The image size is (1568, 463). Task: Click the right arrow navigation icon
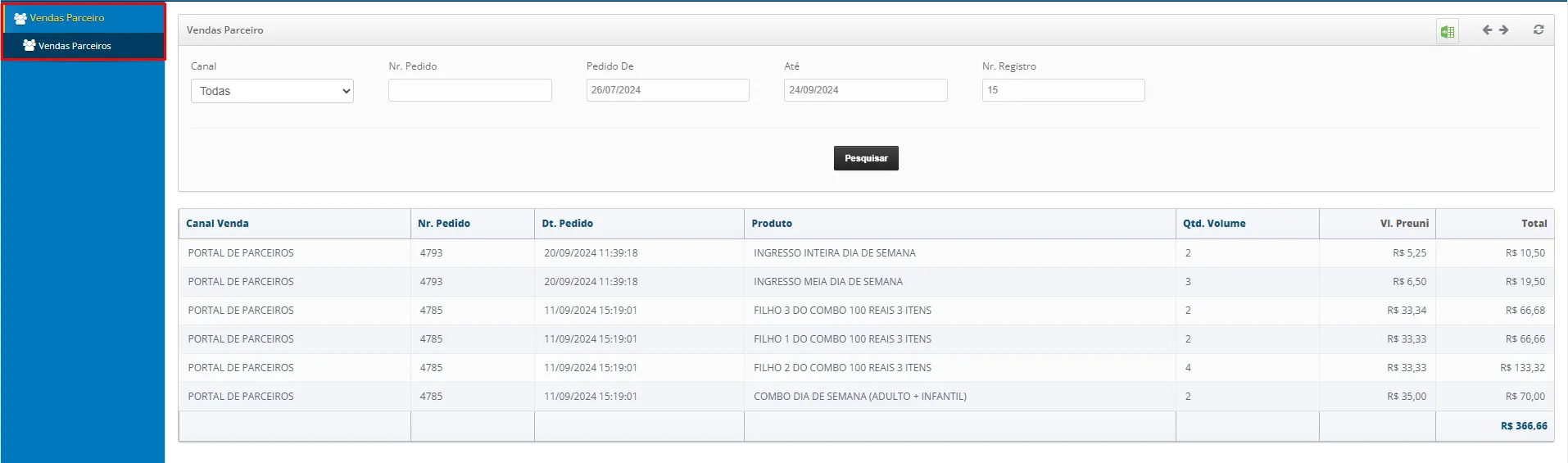(1504, 30)
